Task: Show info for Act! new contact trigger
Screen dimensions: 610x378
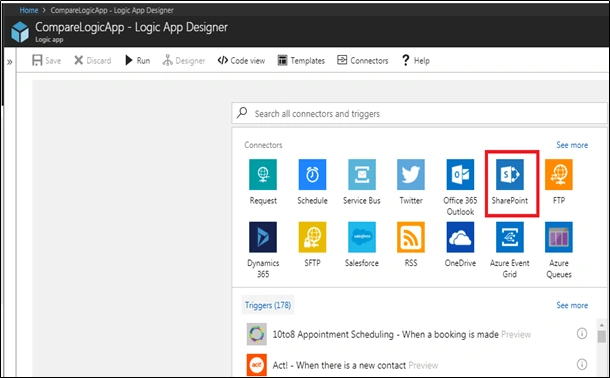Action: click(x=582, y=364)
